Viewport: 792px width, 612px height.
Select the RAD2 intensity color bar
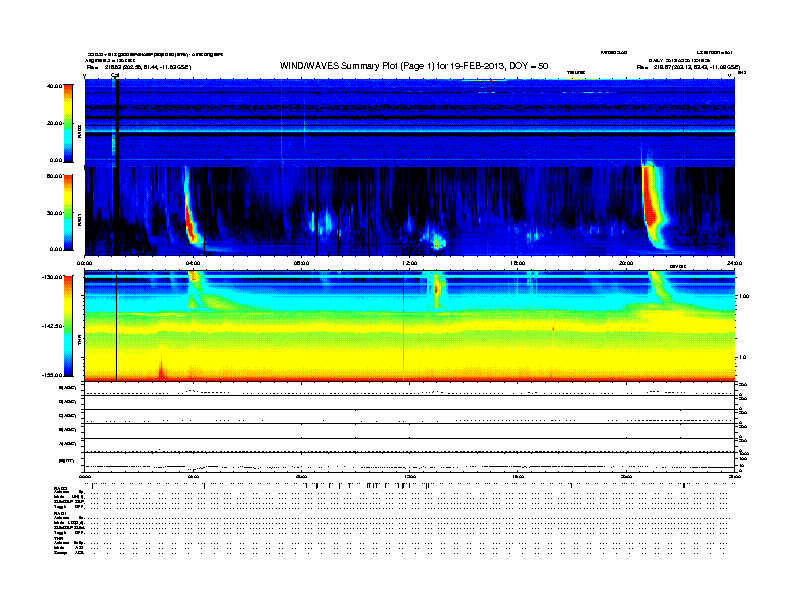pos(68,123)
